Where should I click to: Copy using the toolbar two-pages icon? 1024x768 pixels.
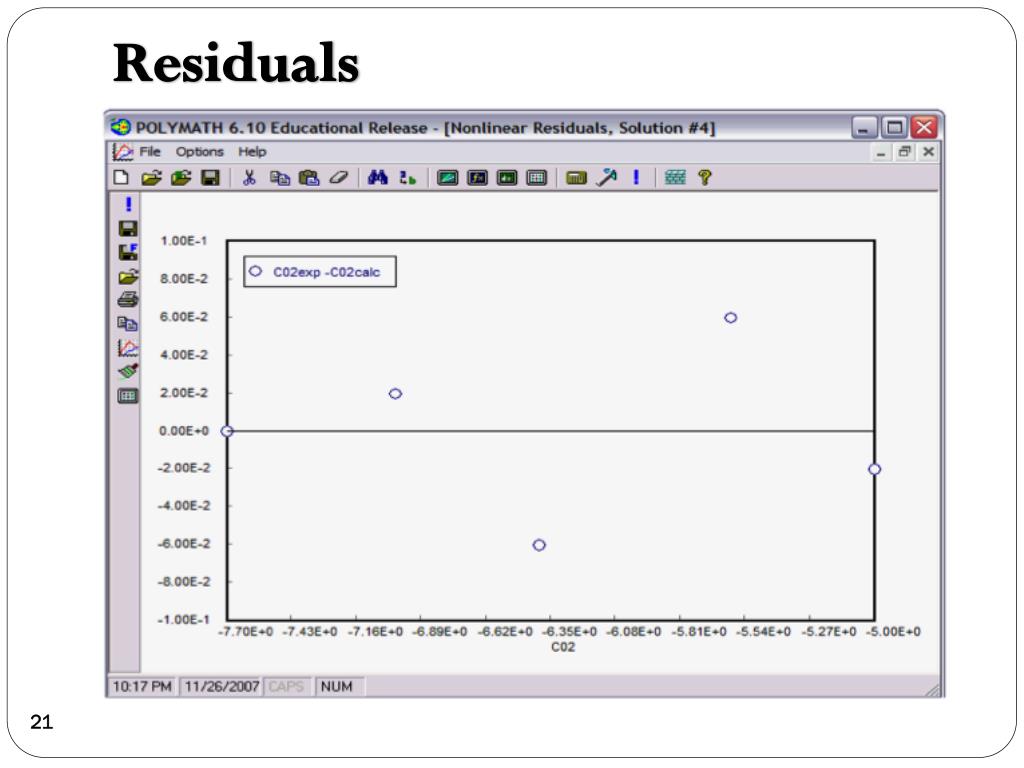[280, 178]
